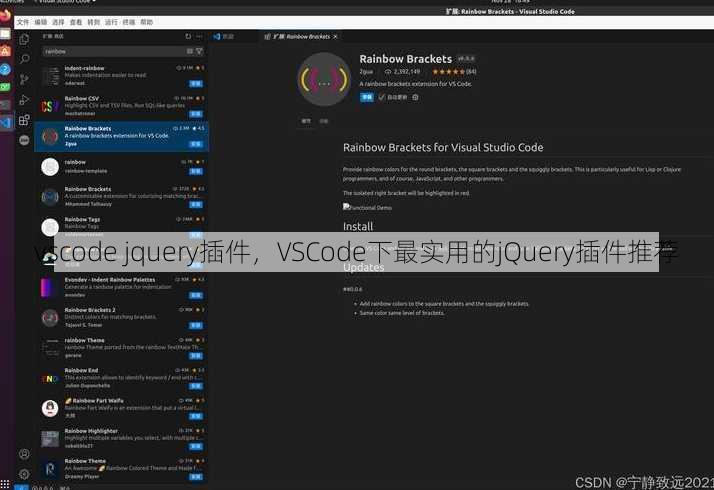Open the Manage gear in the activity bar
714x490 pixels.
(24, 474)
